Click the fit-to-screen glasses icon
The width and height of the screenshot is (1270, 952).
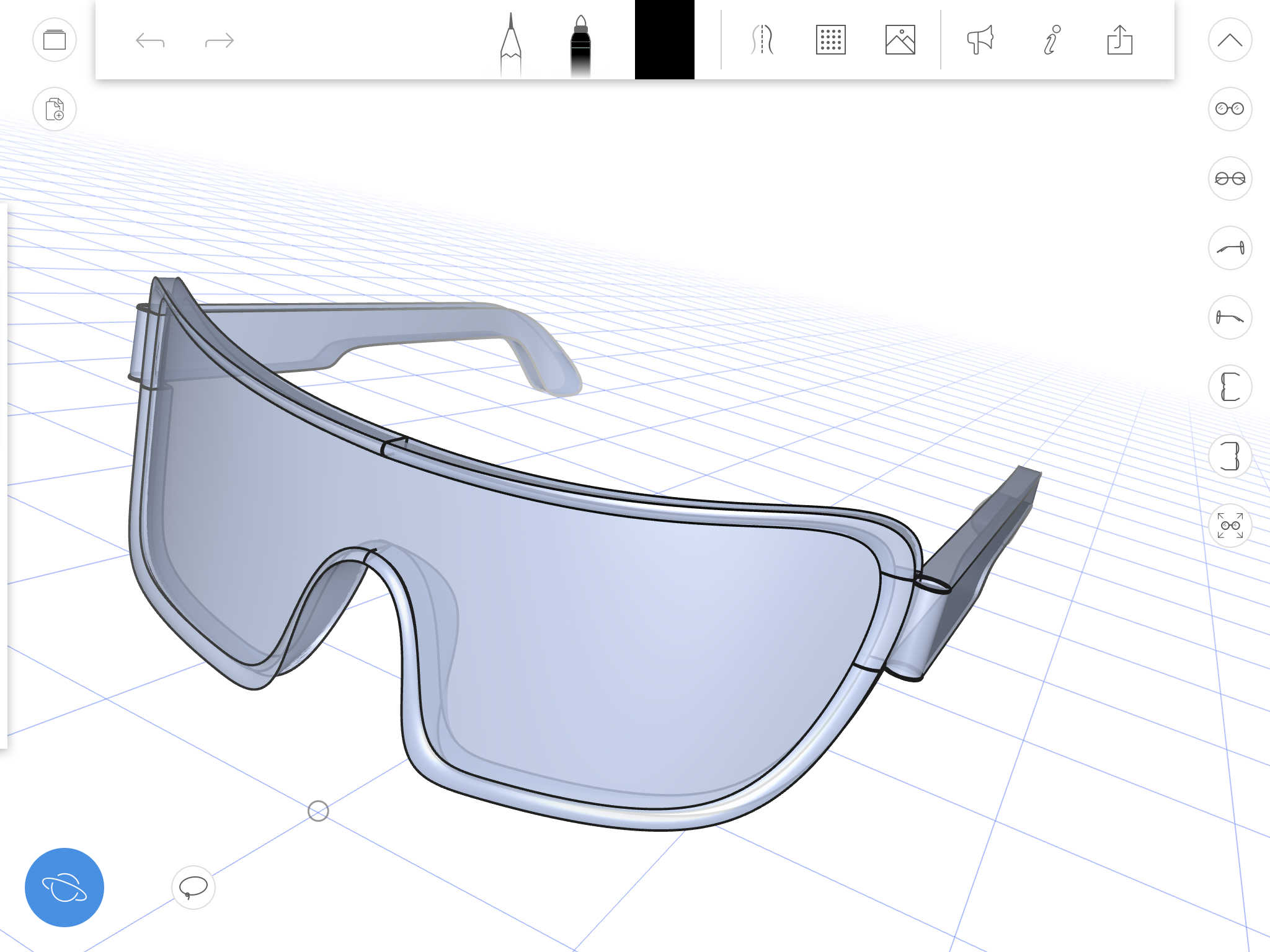(x=1230, y=526)
